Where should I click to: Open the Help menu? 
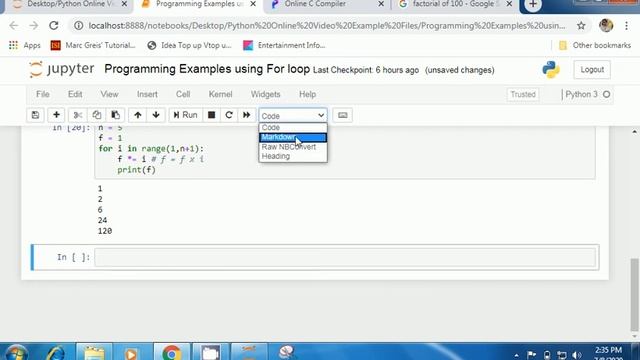click(307, 94)
